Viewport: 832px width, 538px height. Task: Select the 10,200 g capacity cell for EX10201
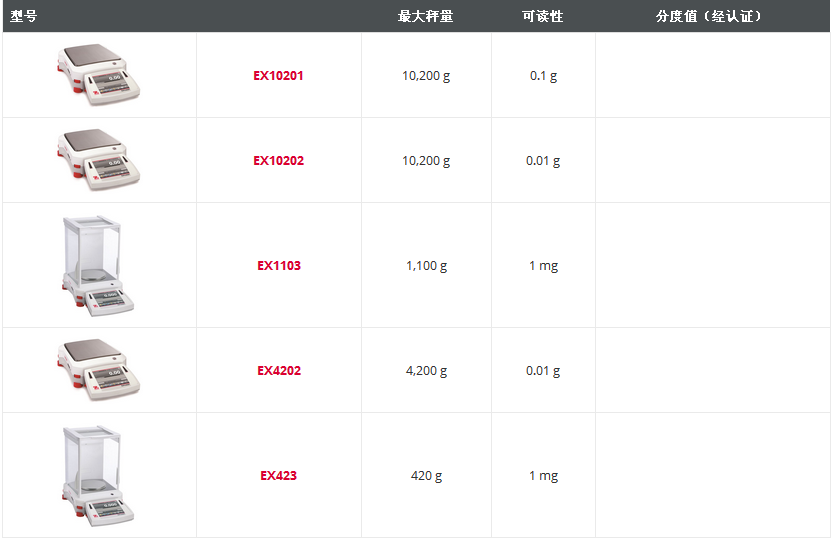coord(426,76)
